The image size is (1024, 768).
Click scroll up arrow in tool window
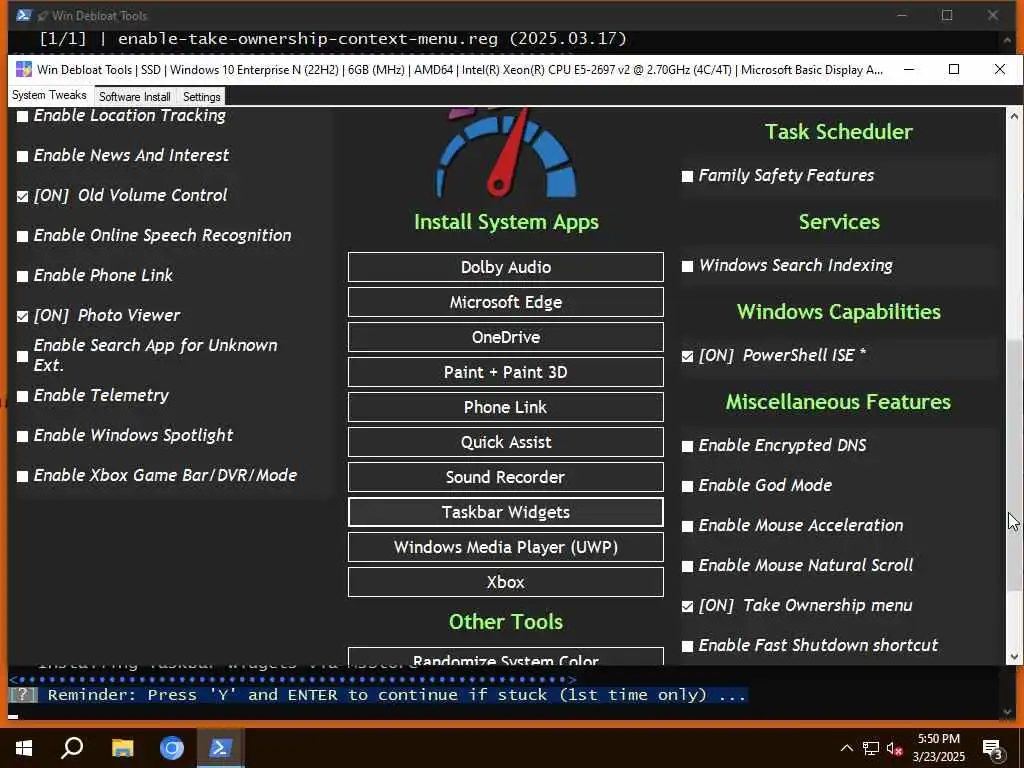pyautogui.click(x=1014, y=116)
